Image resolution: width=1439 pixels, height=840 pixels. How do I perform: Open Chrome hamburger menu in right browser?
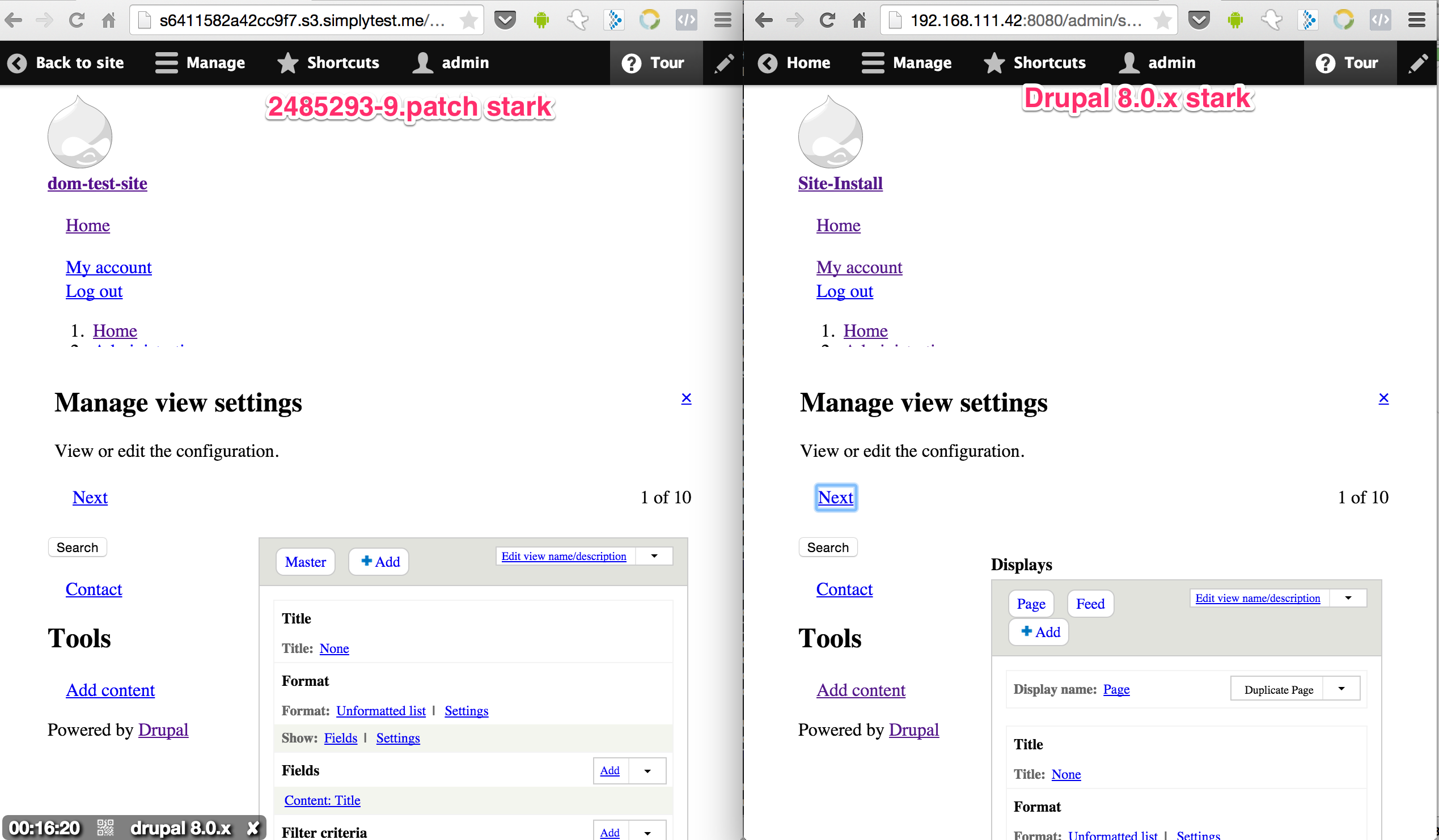[x=1417, y=20]
